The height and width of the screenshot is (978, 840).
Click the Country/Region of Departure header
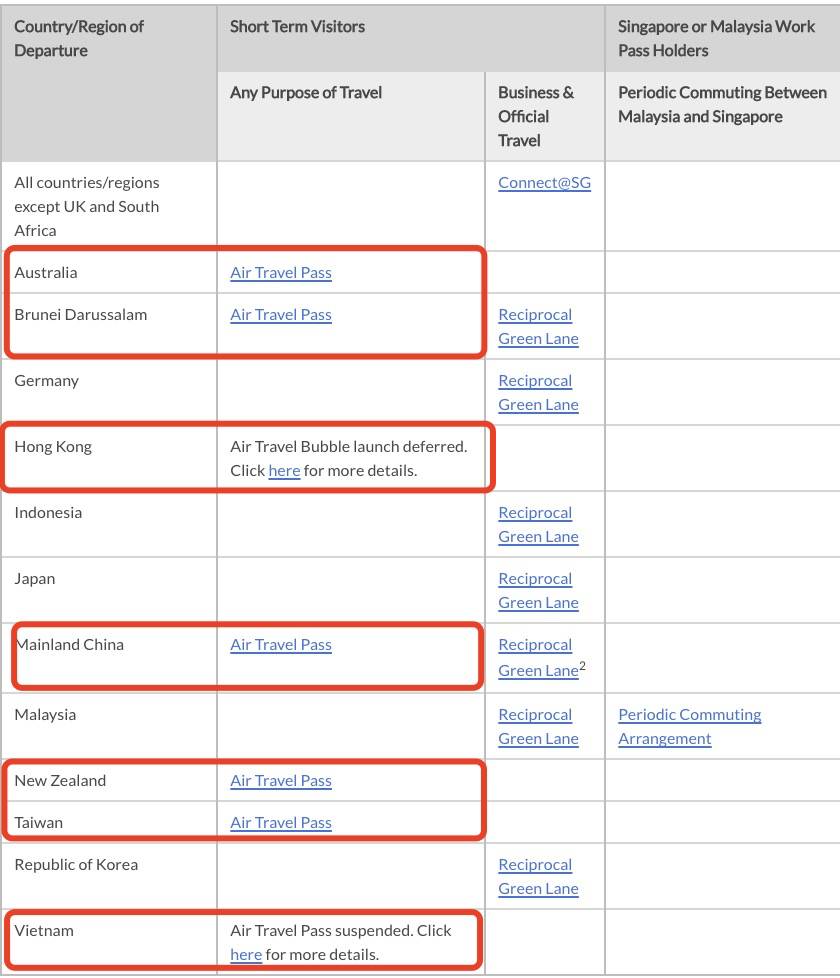coord(79,38)
